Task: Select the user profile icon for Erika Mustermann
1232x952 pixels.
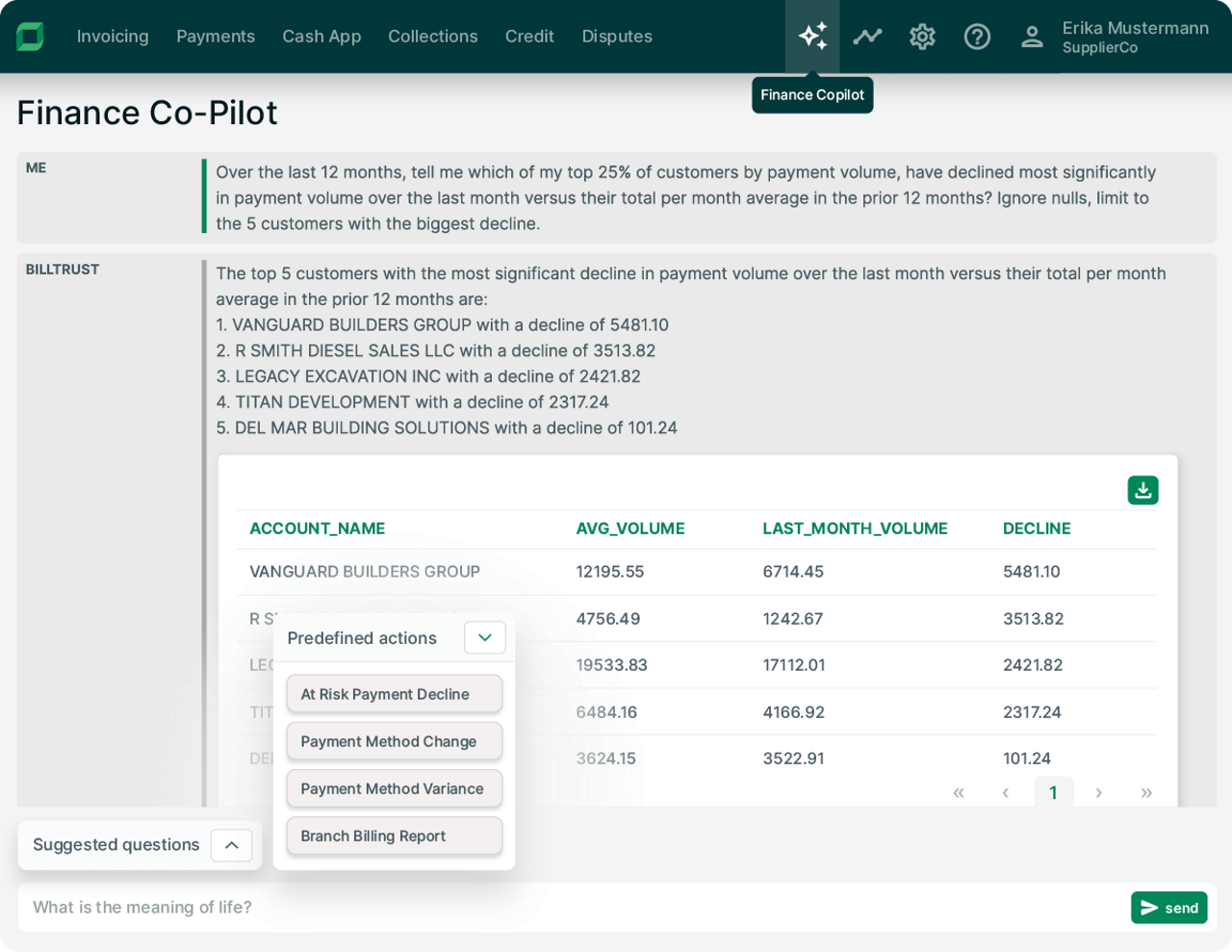Action: [1032, 36]
